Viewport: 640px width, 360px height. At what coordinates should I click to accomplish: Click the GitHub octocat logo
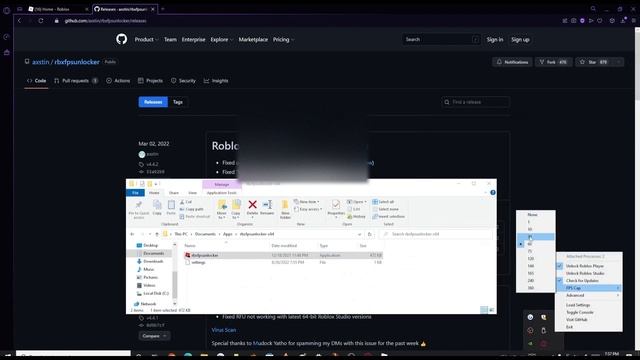tap(122, 39)
